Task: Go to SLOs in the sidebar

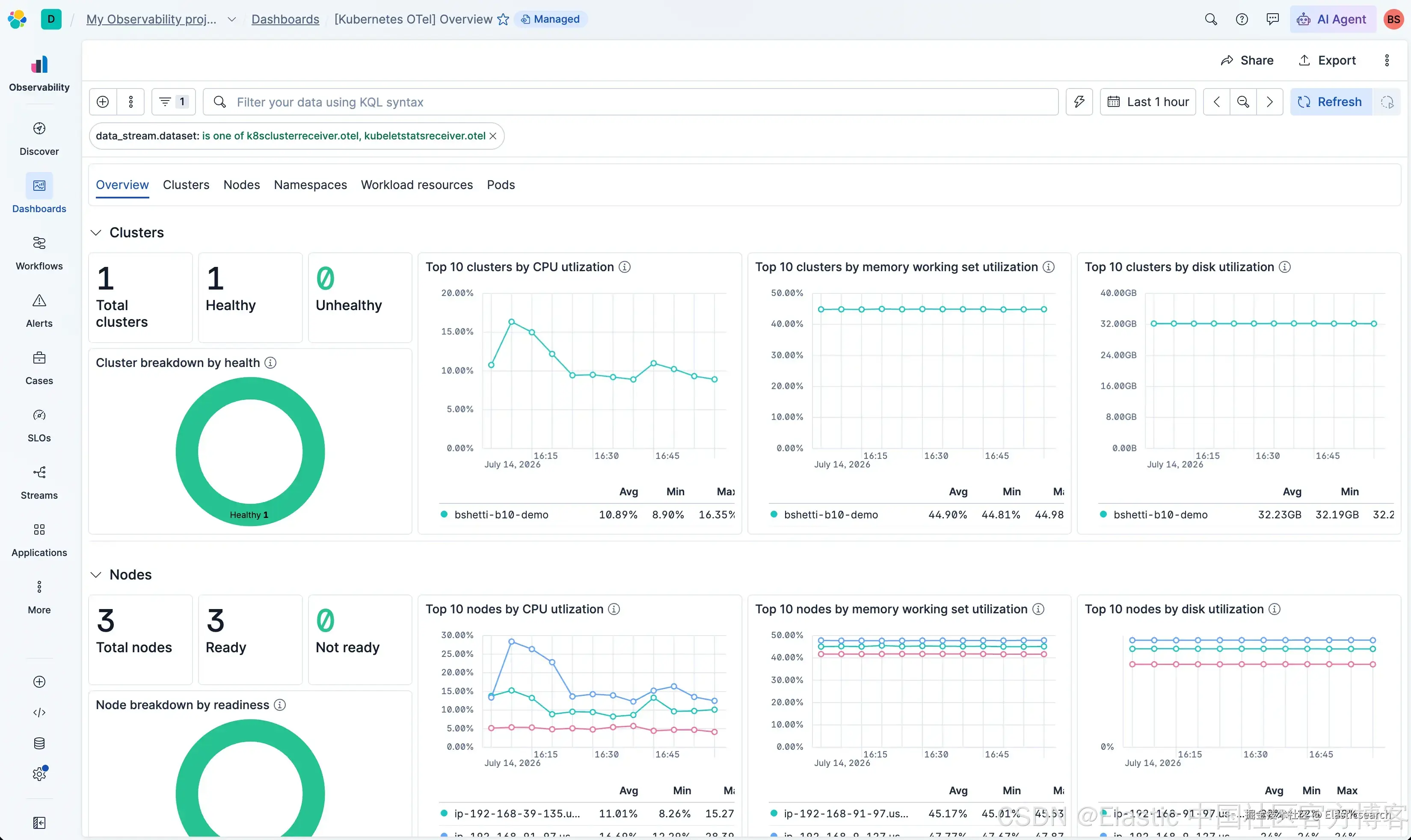Action: [39, 425]
